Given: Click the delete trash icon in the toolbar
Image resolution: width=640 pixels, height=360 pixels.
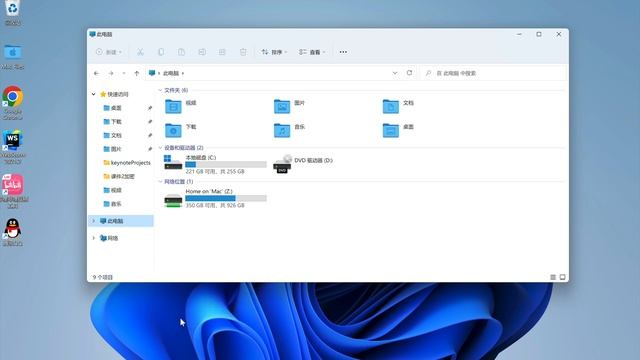Looking at the screenshot, I should (243, 52).
